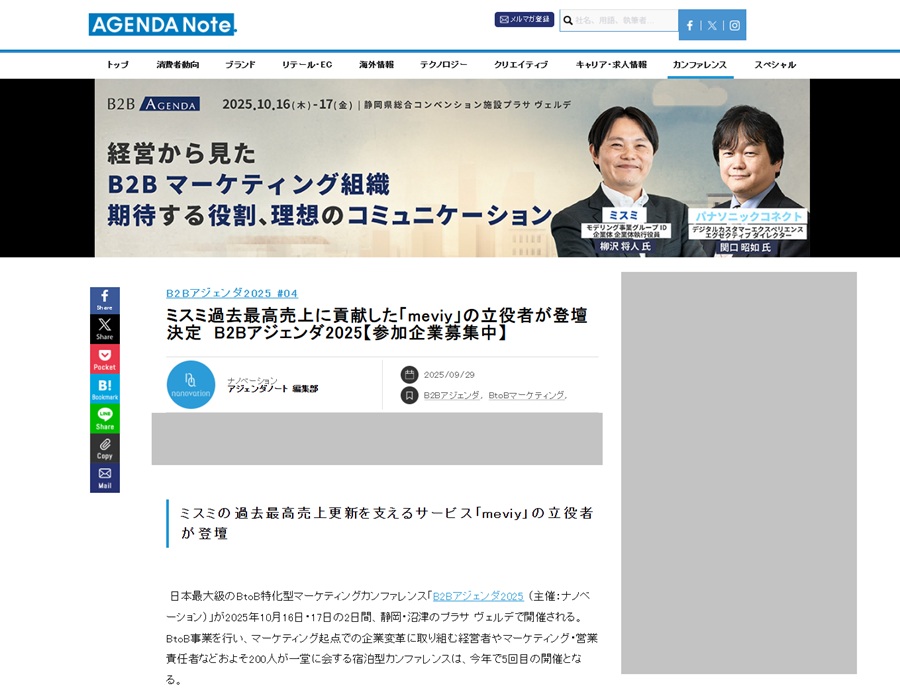Go to カンファレンス section

point(699,64)
